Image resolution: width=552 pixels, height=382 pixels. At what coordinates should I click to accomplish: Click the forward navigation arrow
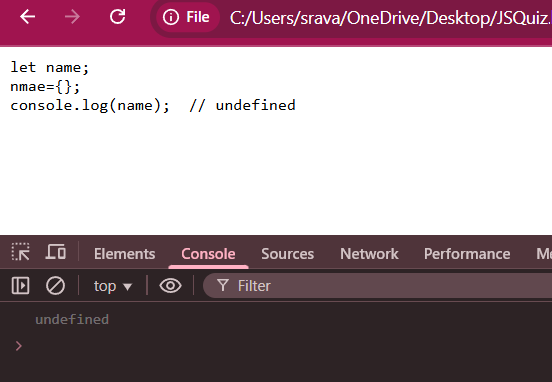[x=73, y=17]
